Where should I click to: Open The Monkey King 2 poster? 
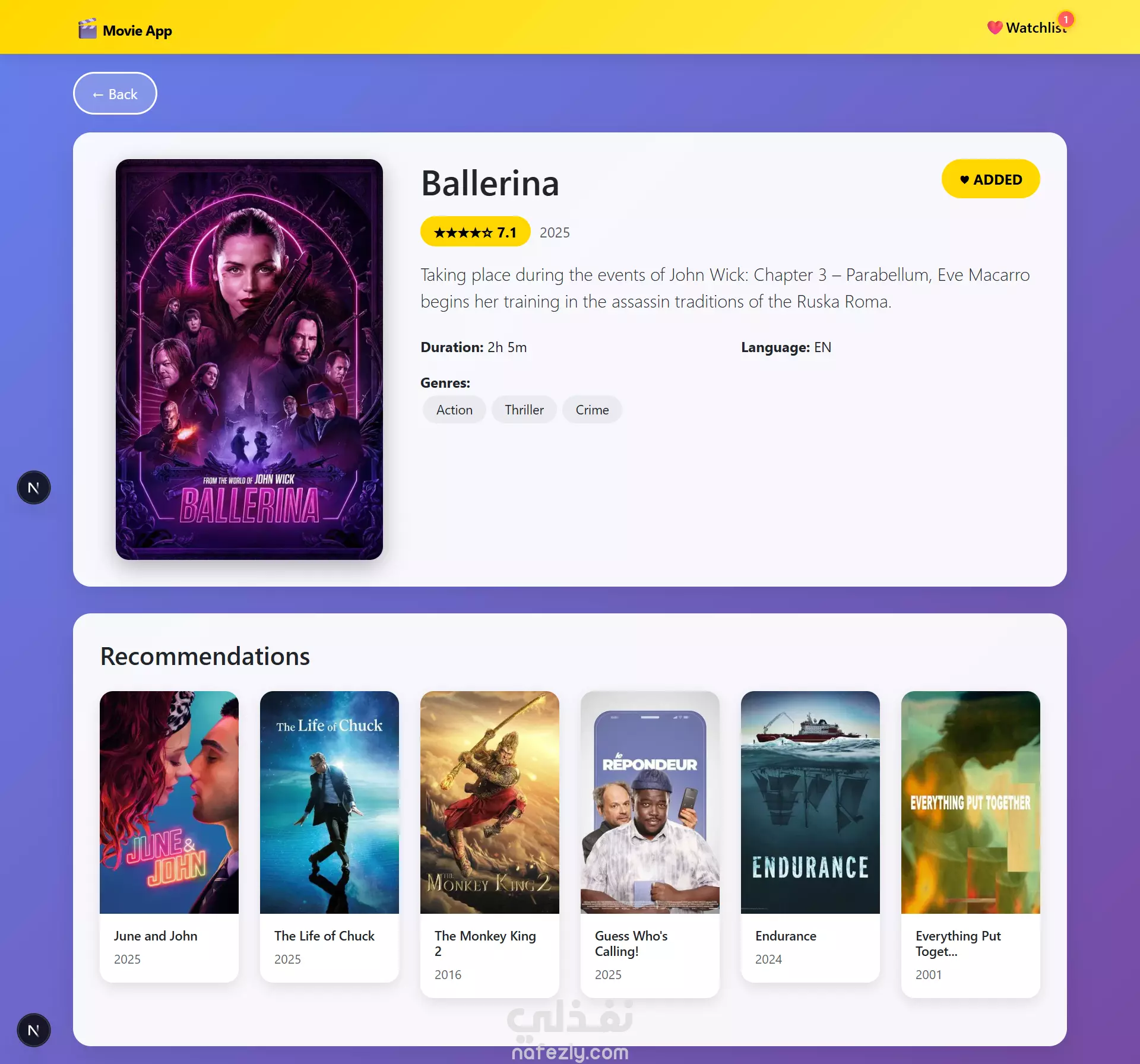490,802
